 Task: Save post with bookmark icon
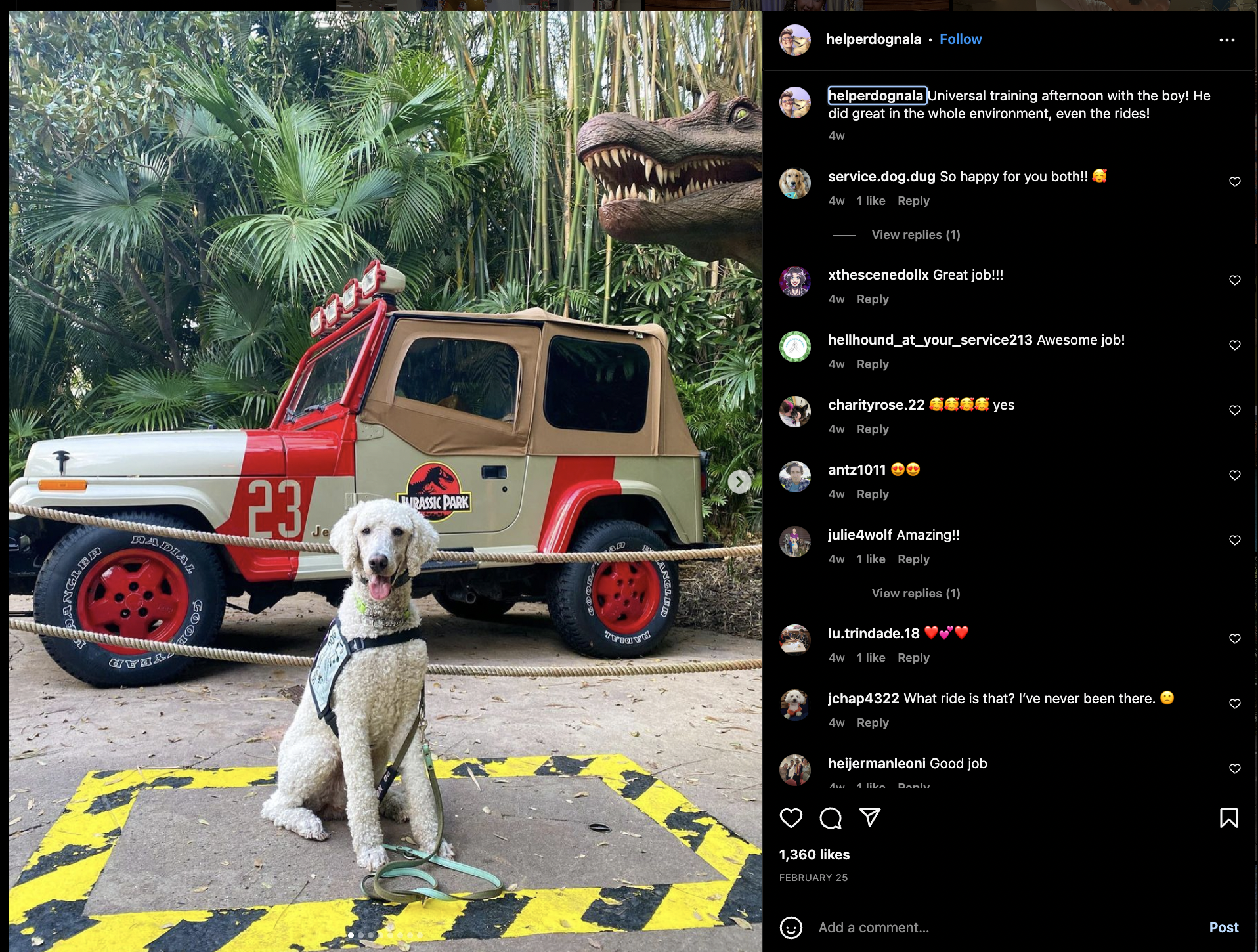click(x=1229, y=818)
